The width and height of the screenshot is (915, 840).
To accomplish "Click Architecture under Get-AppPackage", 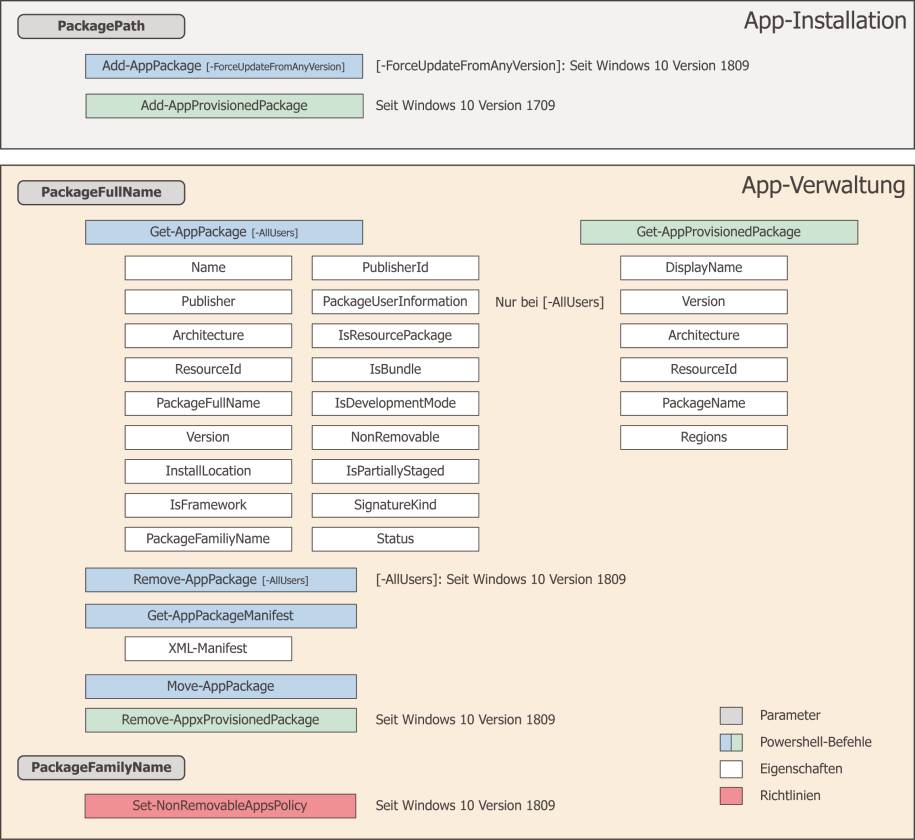I will point(208,335).
